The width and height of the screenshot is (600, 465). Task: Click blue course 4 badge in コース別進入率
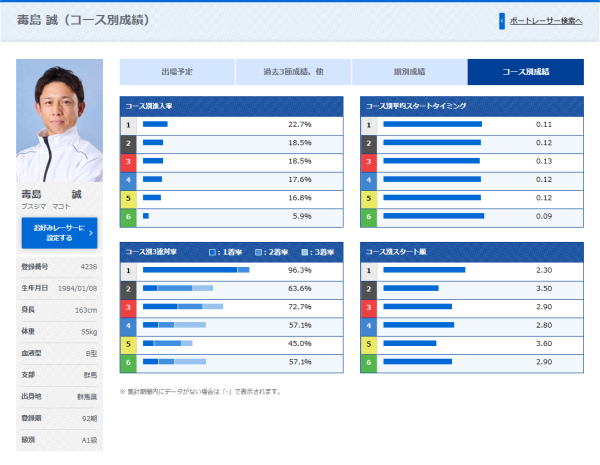(x=129, y=180)
